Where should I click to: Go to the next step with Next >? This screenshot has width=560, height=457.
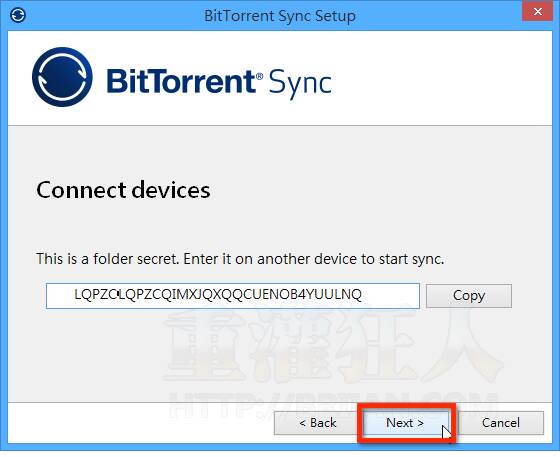(x=406, y=423)
